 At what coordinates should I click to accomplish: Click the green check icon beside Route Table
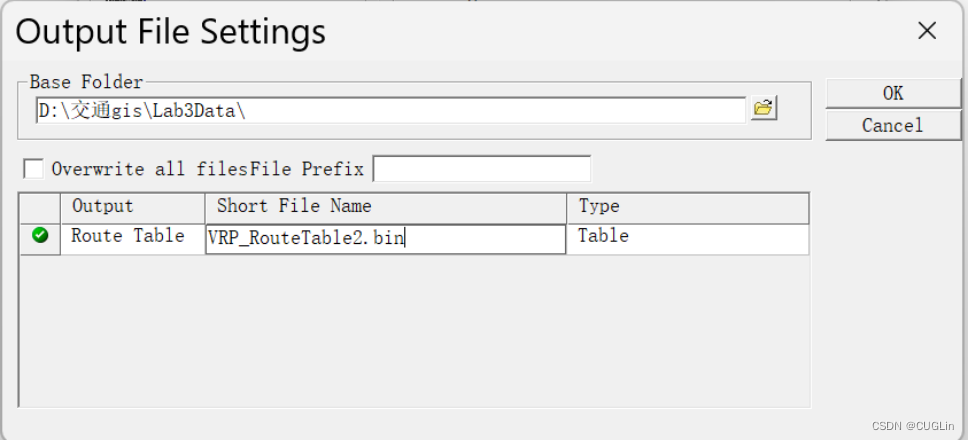pyautogui.click(x=40, y=235)
